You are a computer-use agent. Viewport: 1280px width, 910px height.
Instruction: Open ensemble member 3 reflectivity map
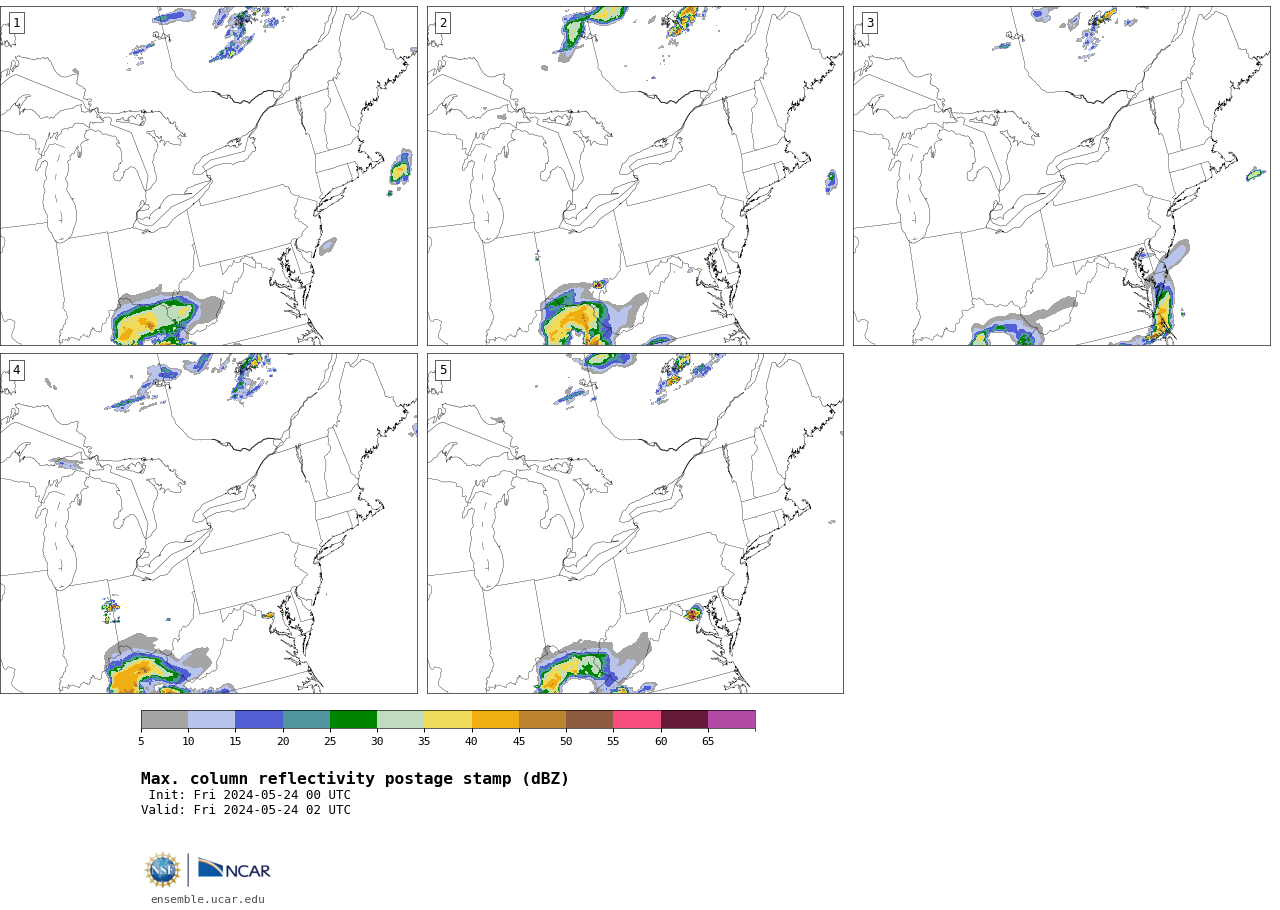coord(1061,176)
